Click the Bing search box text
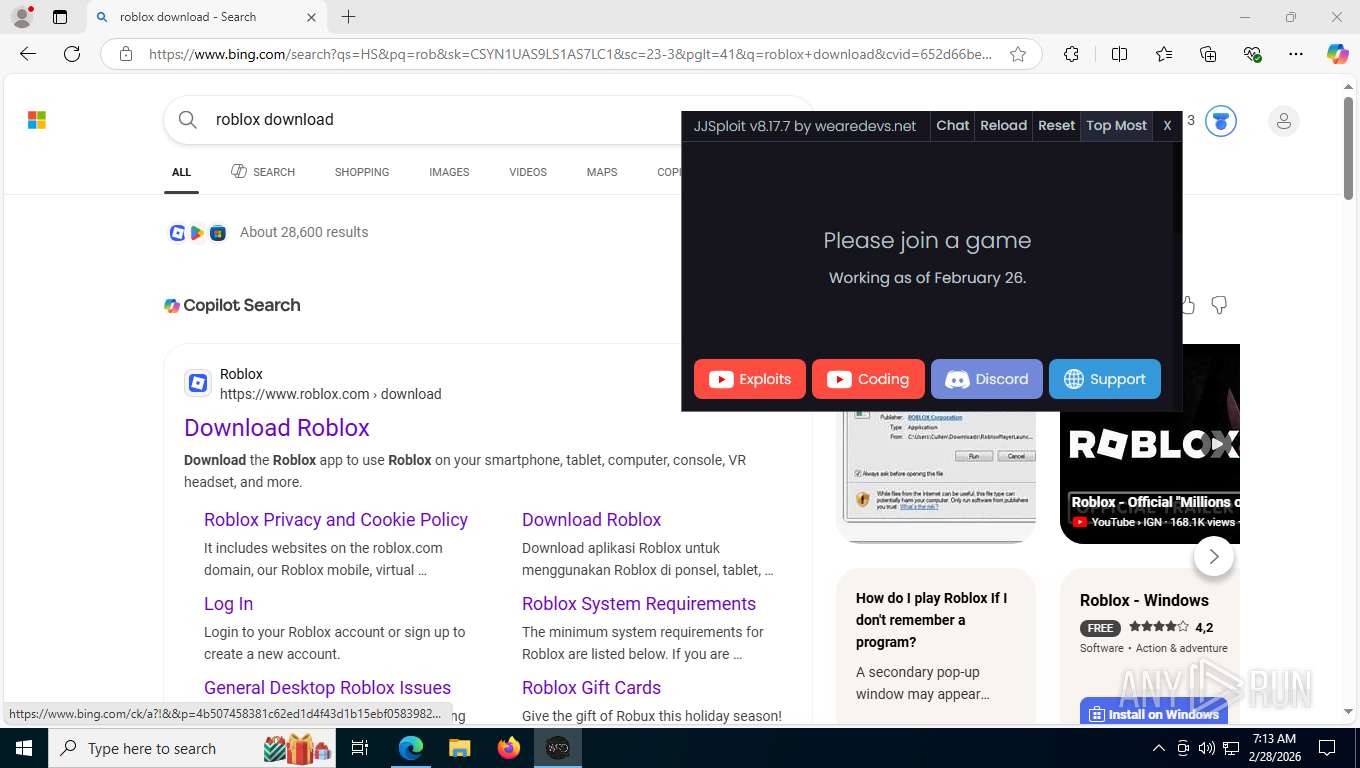 point(275,119)
